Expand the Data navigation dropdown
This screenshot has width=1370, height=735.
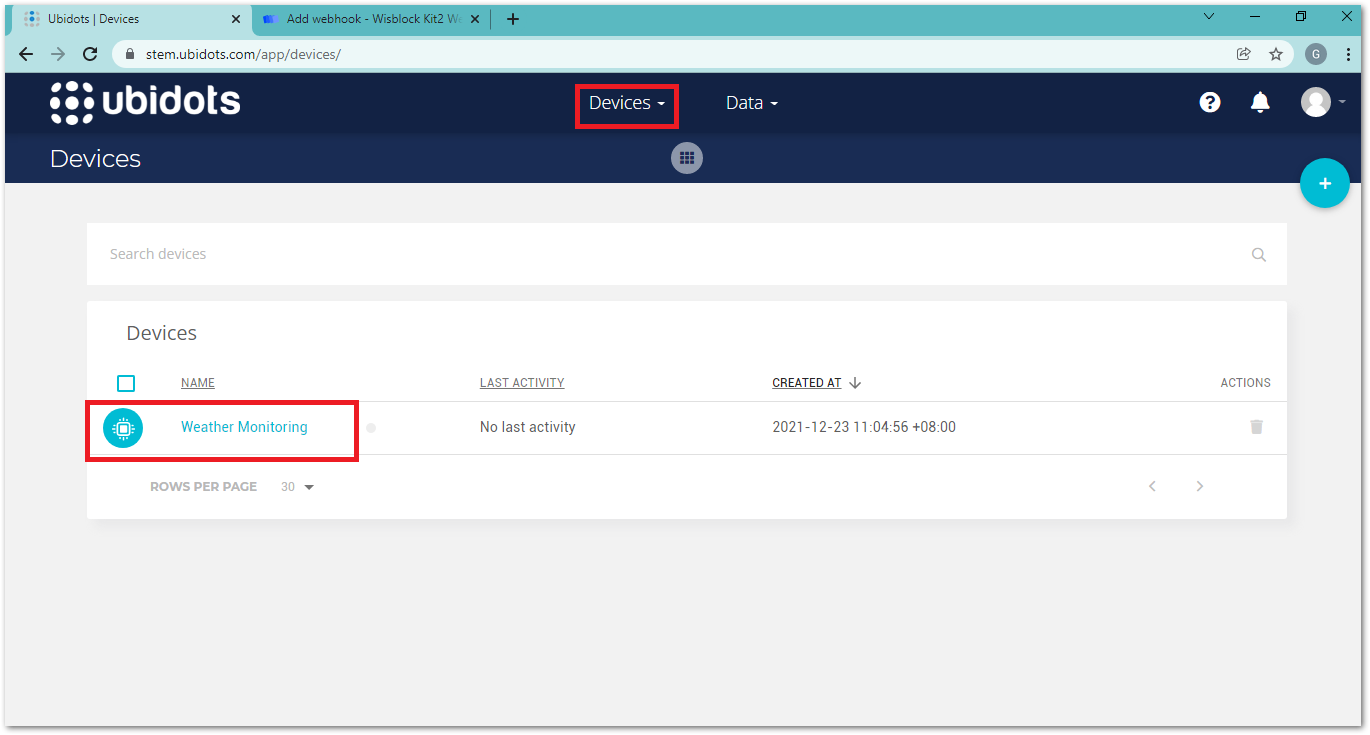pyautogui.click(x=751, y=103)
